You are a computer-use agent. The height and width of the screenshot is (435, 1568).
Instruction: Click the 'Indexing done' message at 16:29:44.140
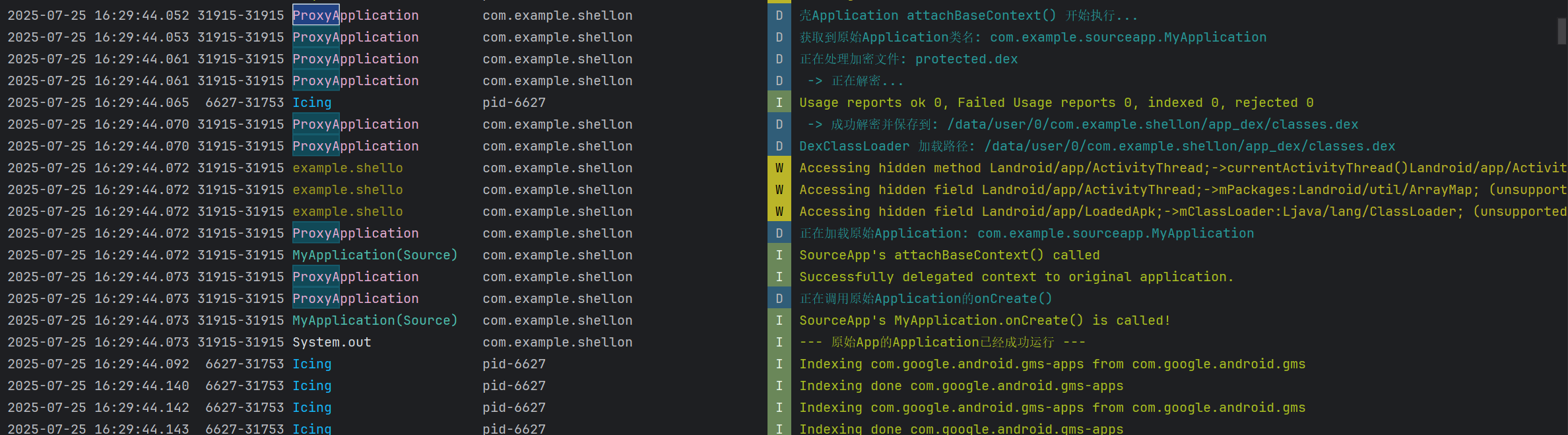coord(961,385)
